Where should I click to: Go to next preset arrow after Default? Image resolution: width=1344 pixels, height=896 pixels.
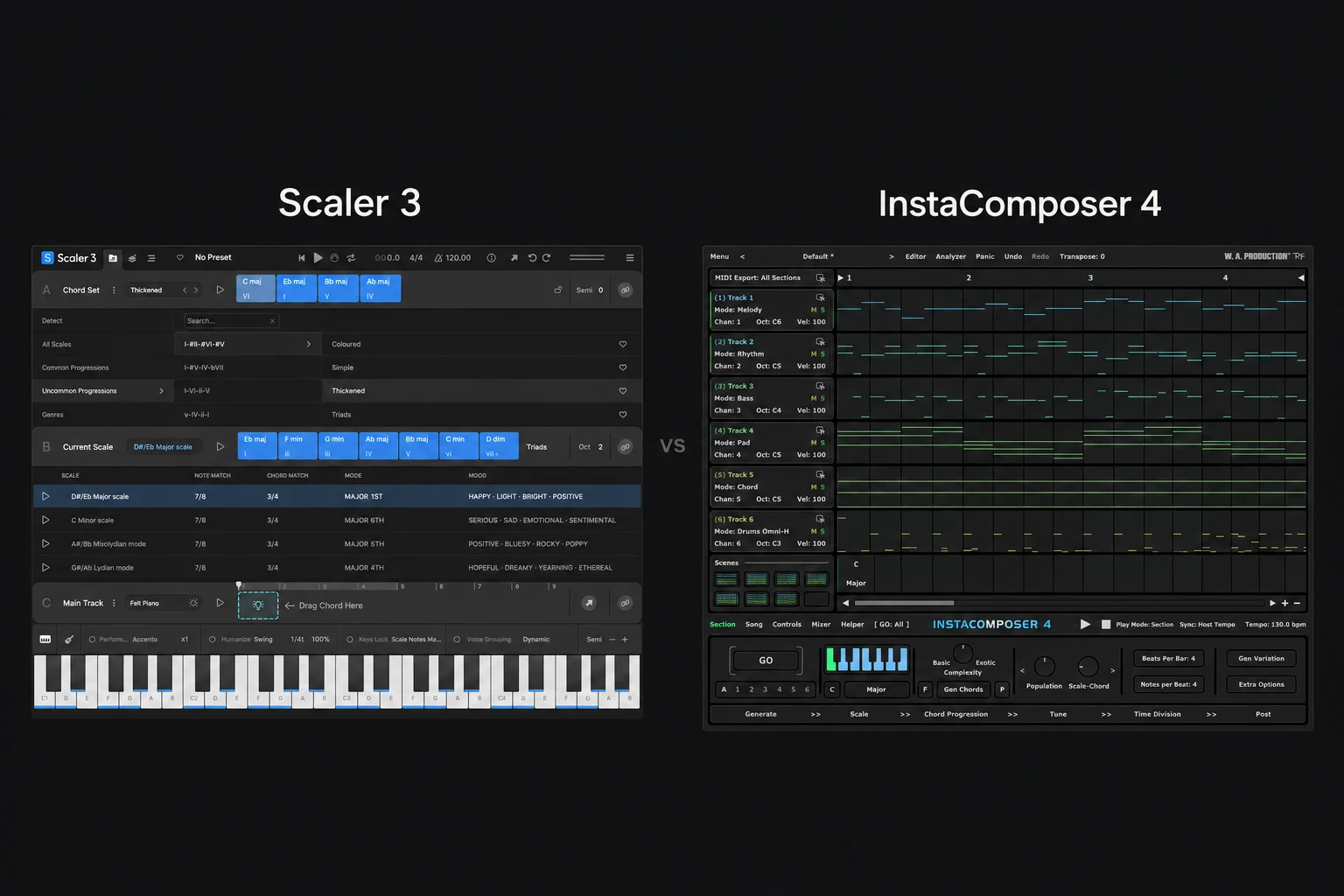click(x=892, y=256)
